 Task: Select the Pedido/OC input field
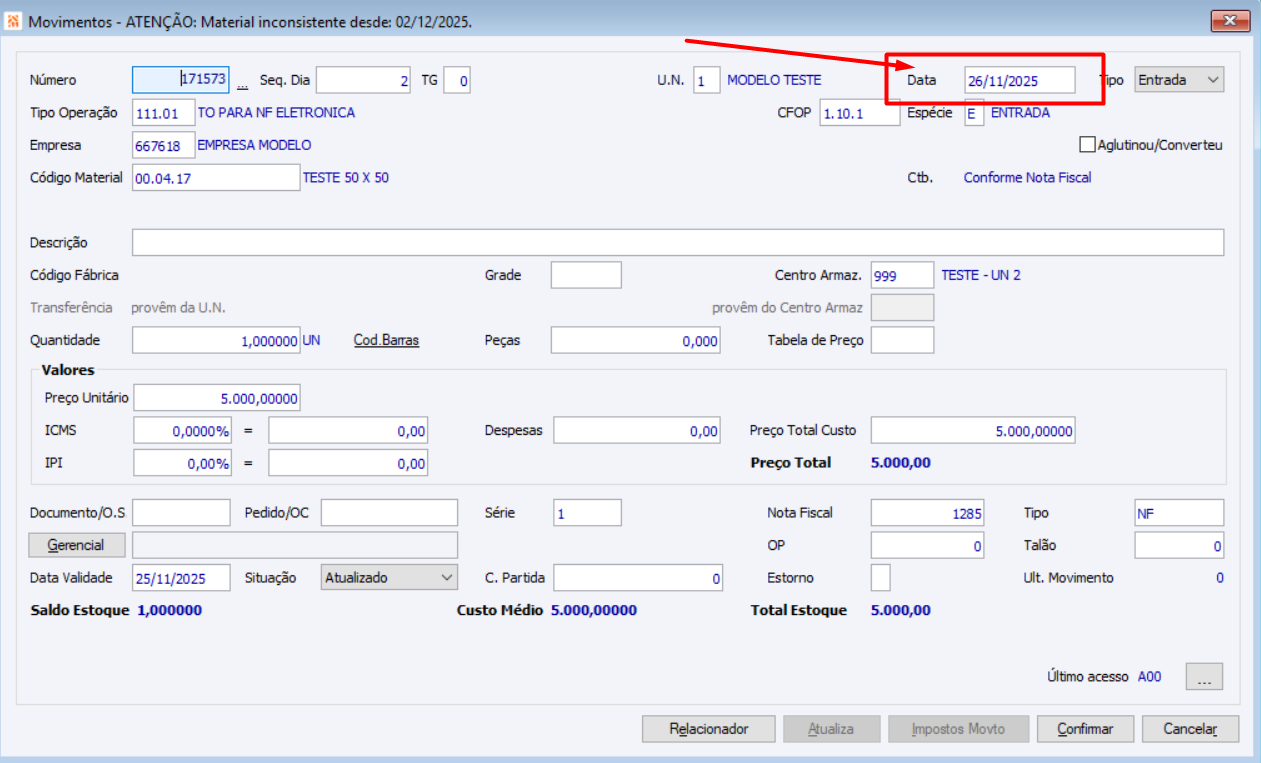click(389, 512)
